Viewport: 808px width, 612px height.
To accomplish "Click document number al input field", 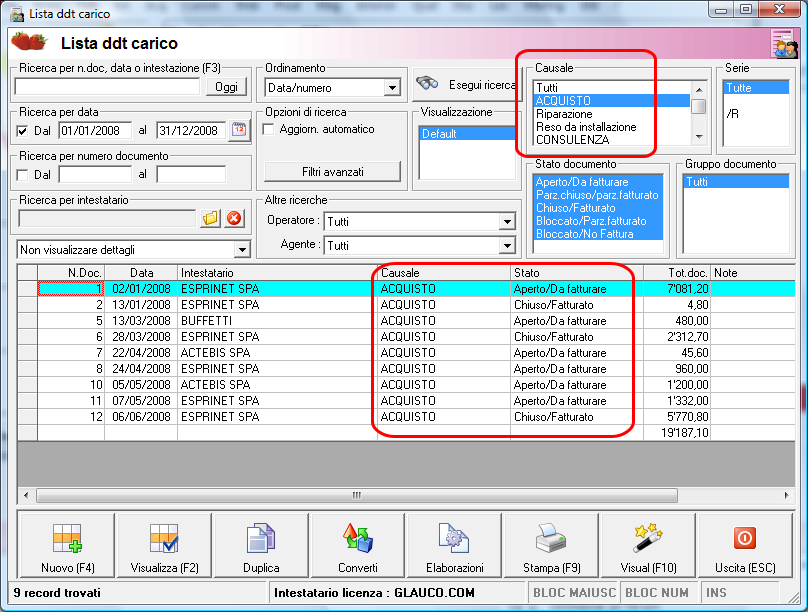I will pyautogui.click(x=191, y=175).
